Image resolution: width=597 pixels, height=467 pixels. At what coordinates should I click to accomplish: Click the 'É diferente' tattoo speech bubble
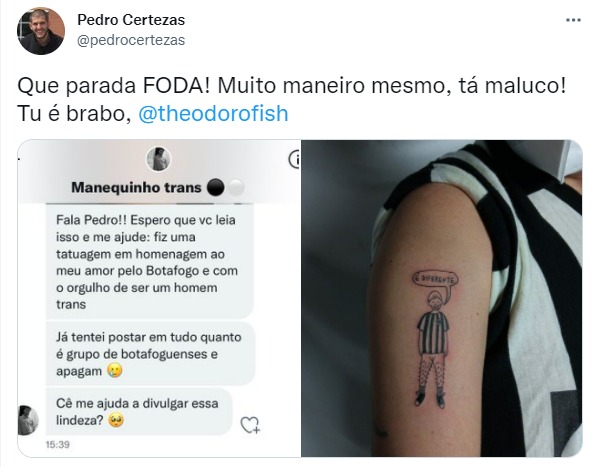click(435, 279)
